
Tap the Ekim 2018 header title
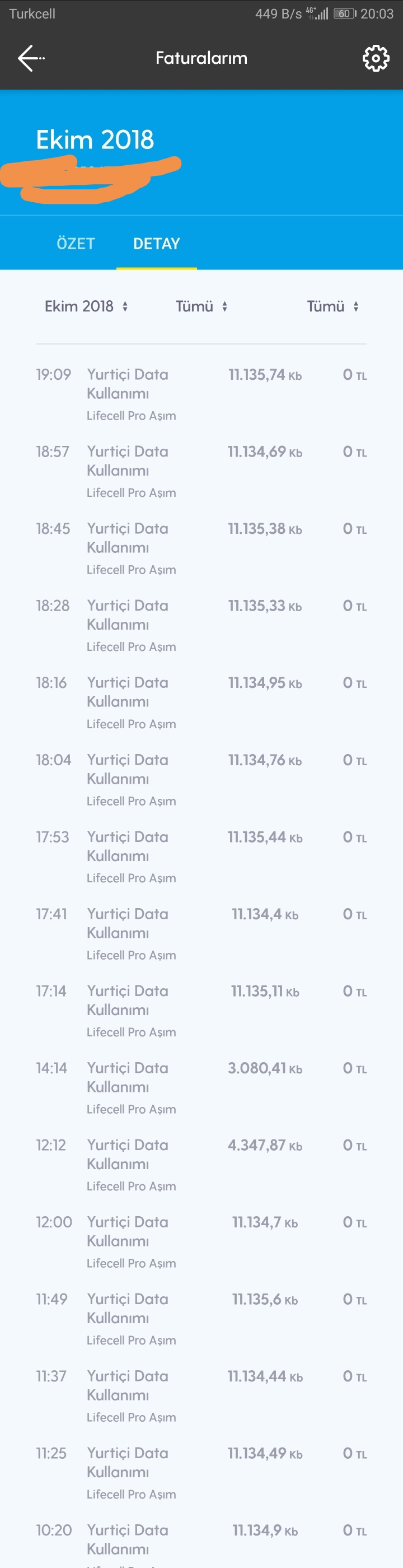tap(95, 140)
